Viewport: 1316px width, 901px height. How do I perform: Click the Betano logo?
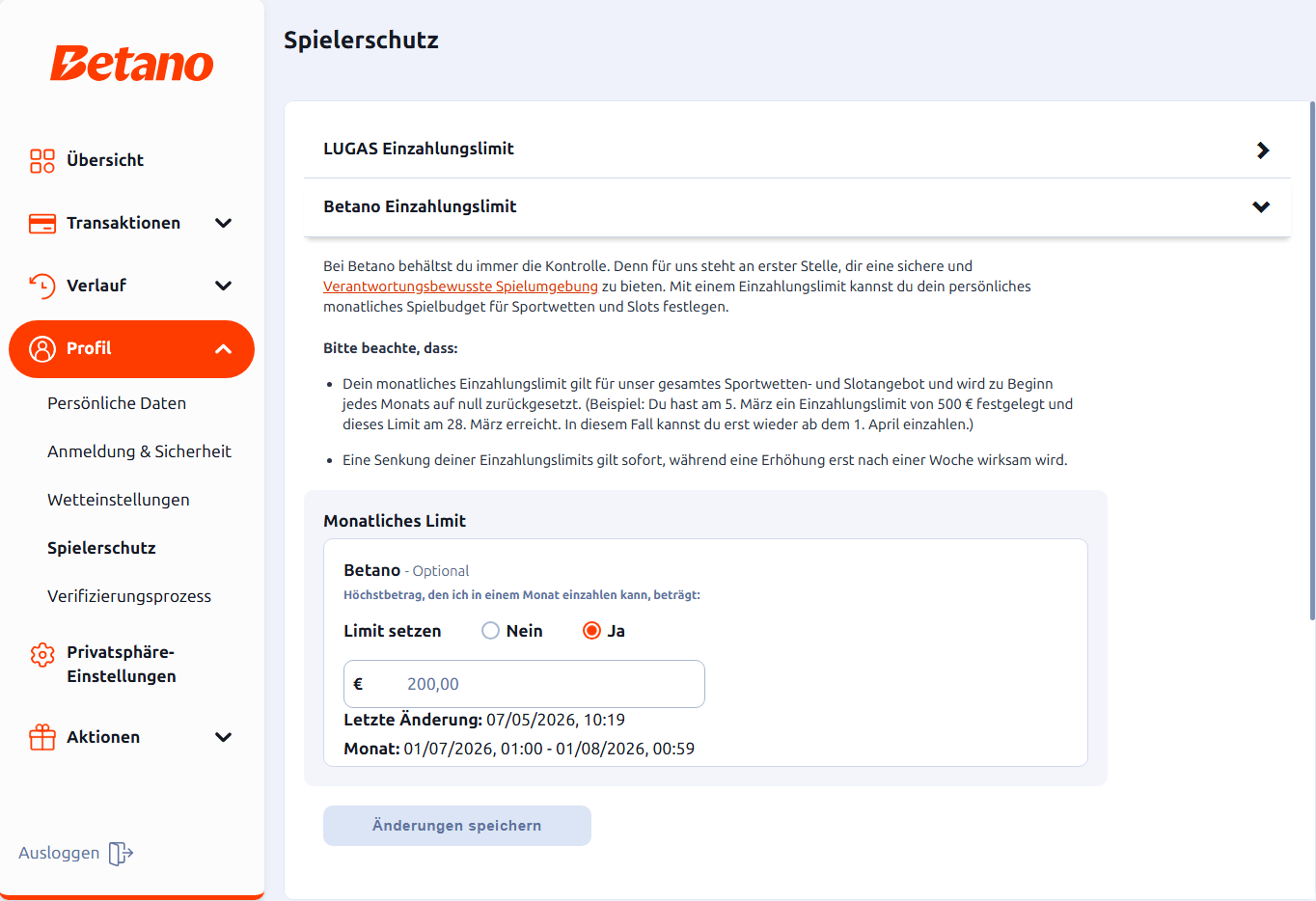tap(132, 64)
